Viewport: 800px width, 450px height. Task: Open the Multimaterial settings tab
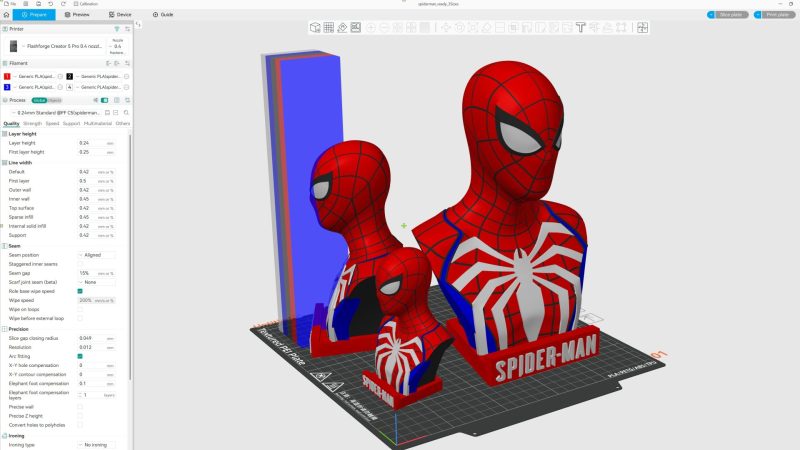98,123
